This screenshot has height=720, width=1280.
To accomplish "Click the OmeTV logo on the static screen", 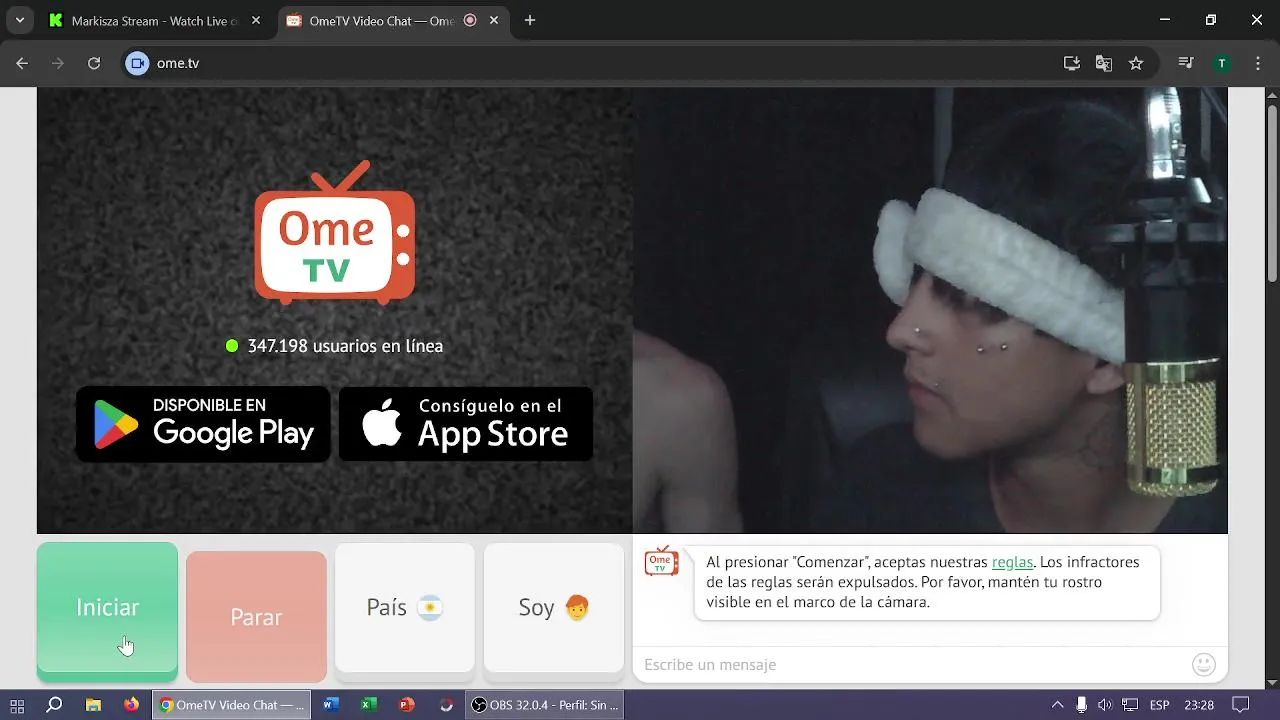I will [x=334, y=232].
